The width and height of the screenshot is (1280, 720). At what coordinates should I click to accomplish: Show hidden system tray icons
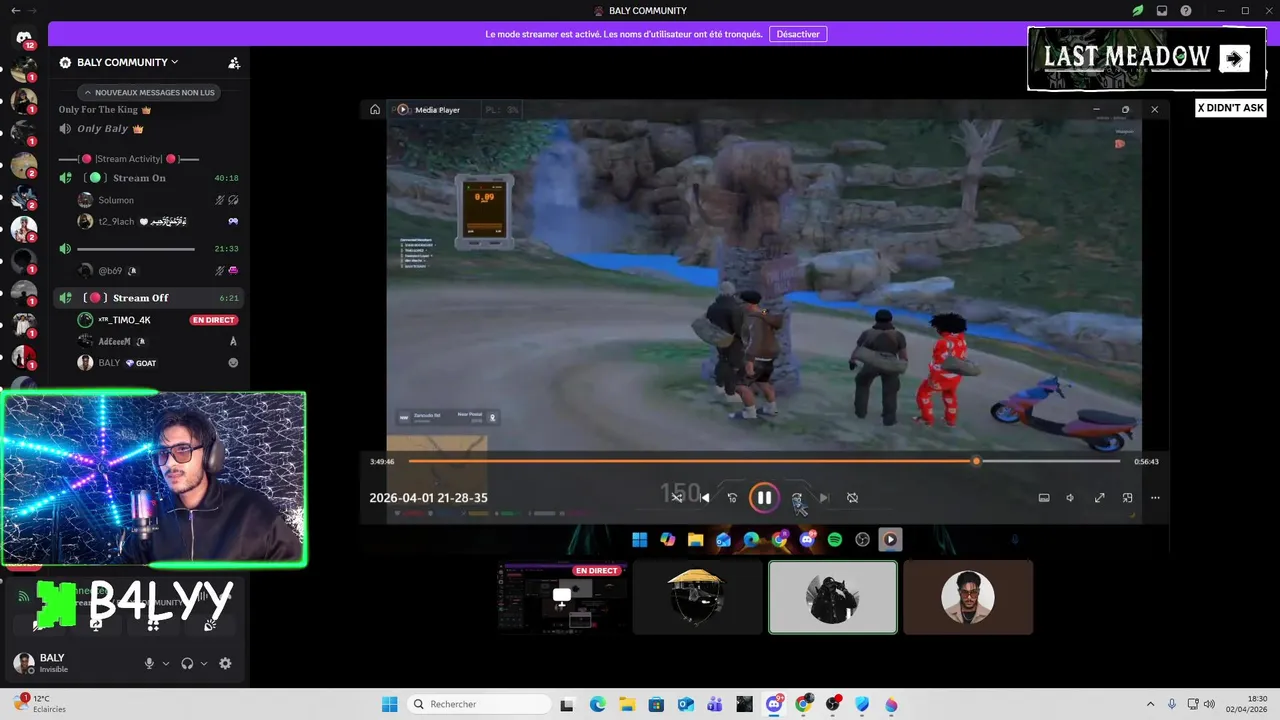pyautogui.click(x=1150, y=704)
